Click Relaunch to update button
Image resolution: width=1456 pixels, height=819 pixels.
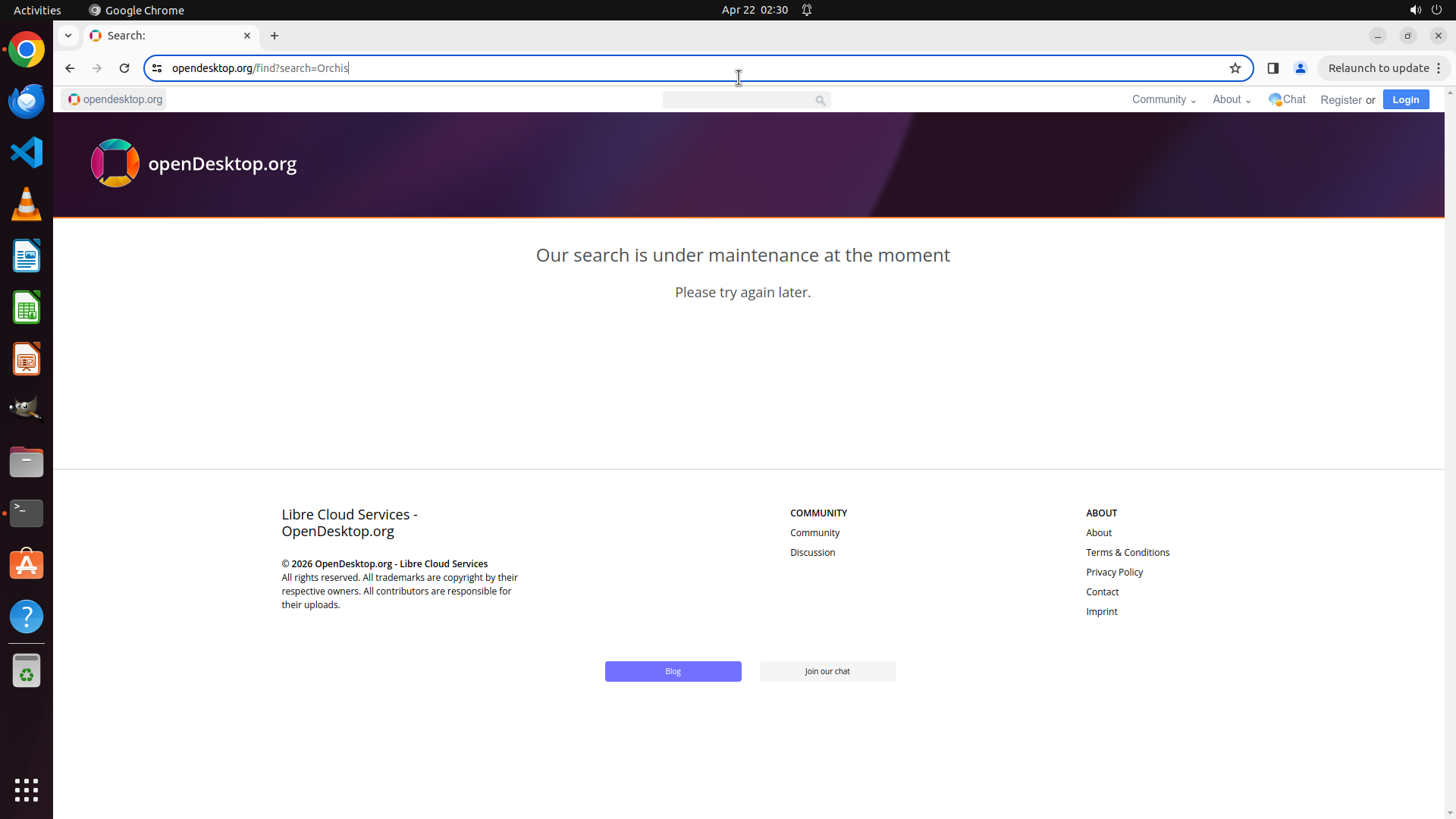(1378, 68)
